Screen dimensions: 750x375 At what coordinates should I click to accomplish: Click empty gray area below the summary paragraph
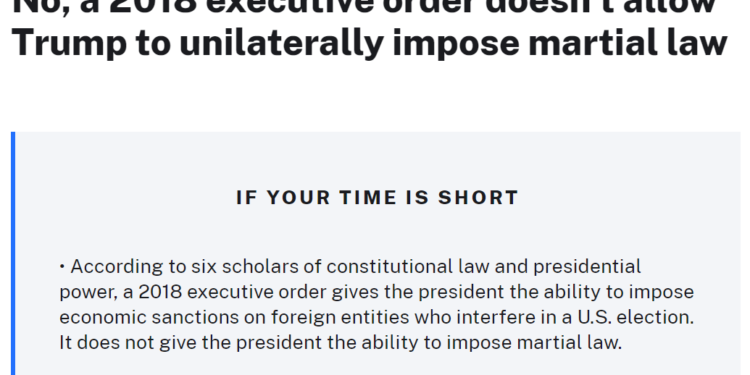(x=378, y=366)
